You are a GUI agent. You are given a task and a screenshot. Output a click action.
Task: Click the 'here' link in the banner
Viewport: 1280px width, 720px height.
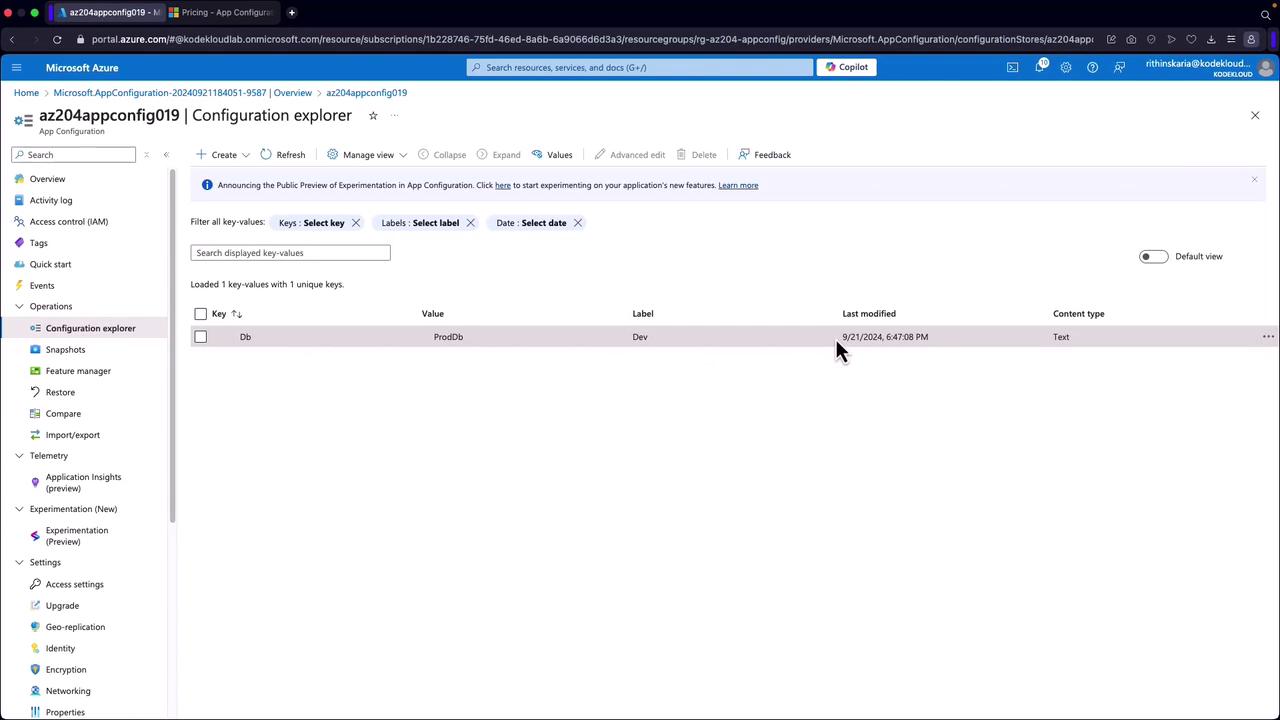[503, 185]
